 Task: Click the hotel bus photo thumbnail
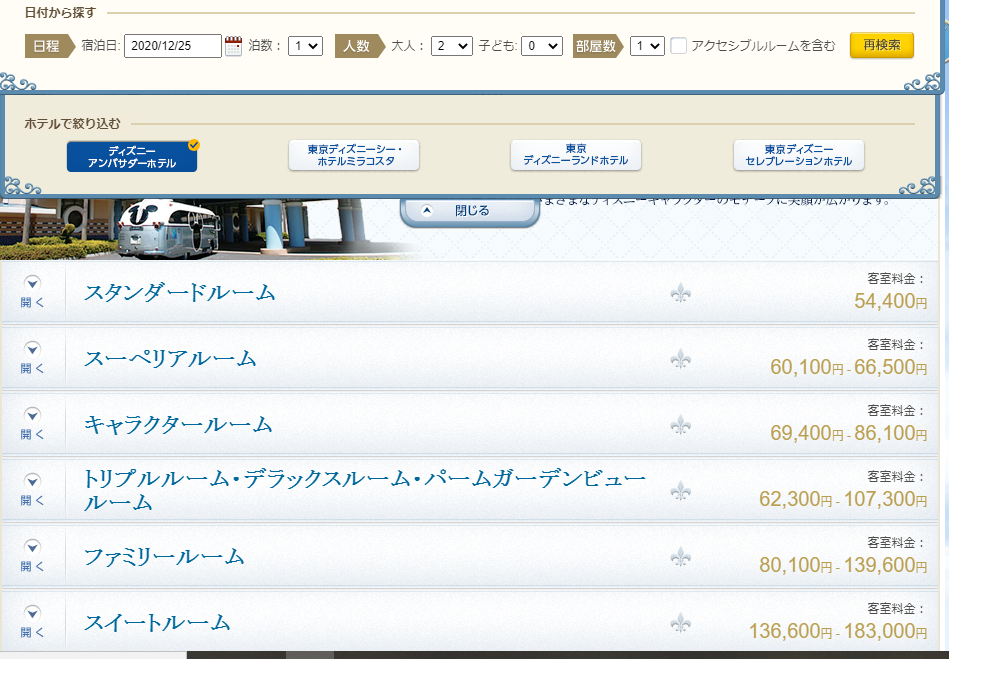pos(207,228)
